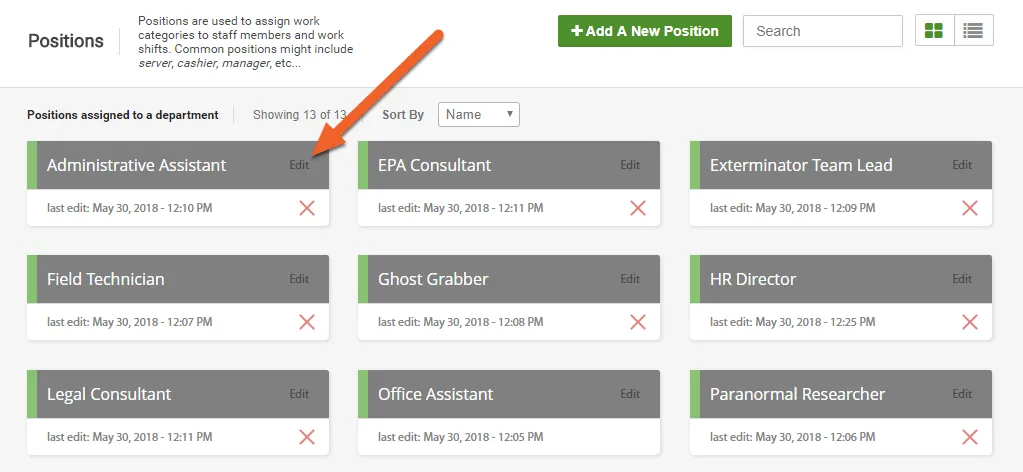Select the Field Technician card title
Screen dimensions: 1023x472
point(106,279)
